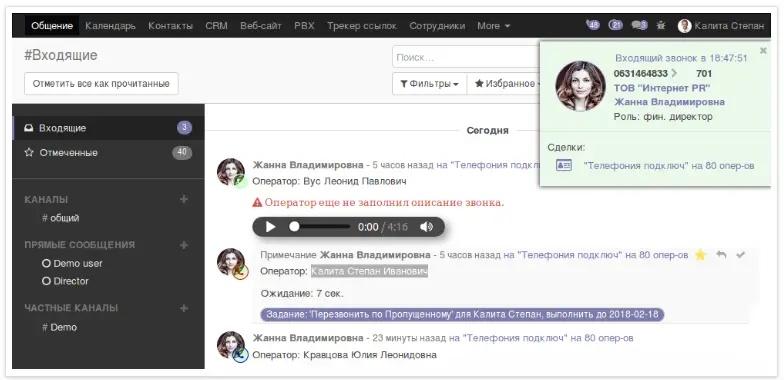
Task: Expand the More dropdown menu
Action: [494, 26]
